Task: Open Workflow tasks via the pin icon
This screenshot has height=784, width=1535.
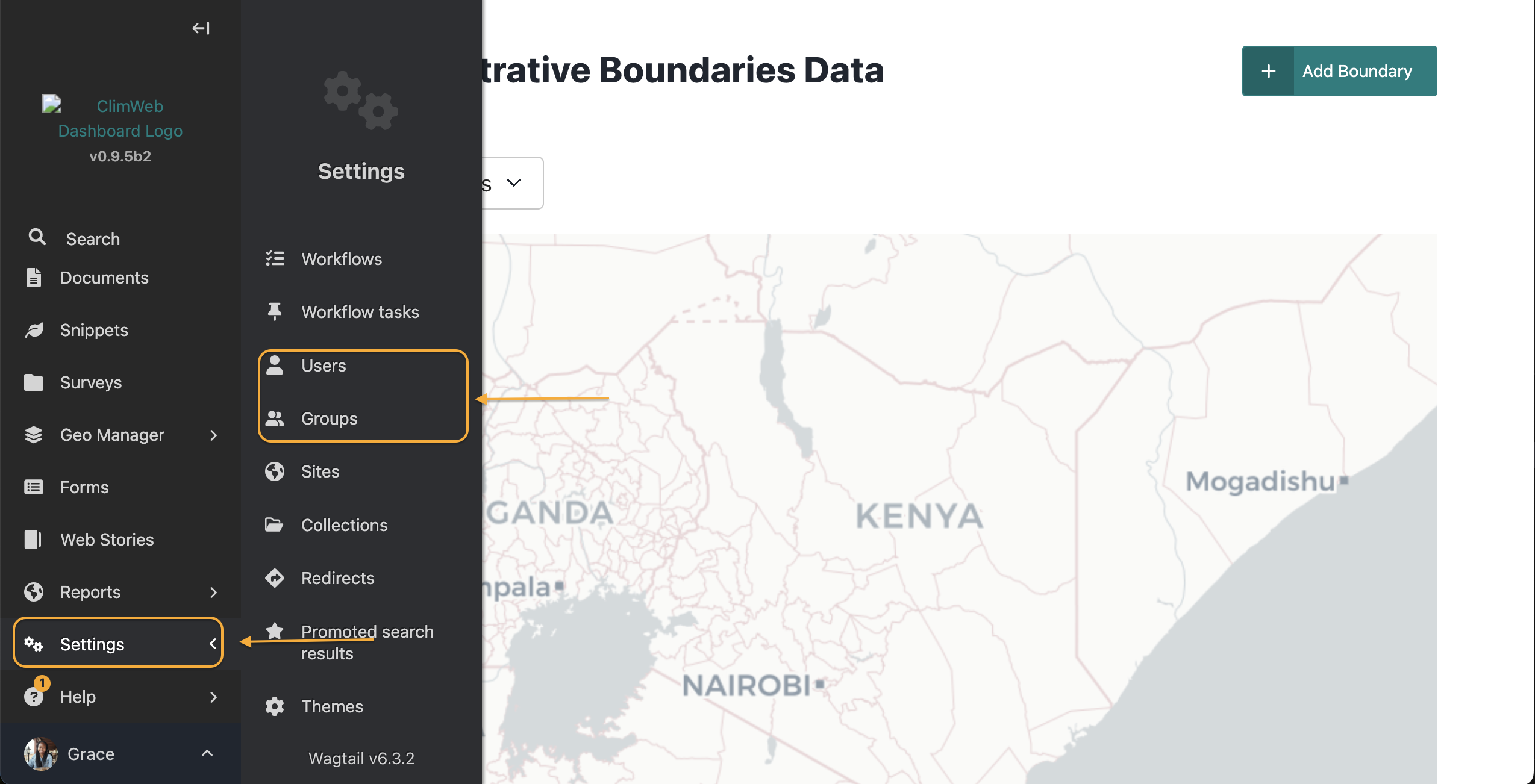Action: (x=275, y=311)
